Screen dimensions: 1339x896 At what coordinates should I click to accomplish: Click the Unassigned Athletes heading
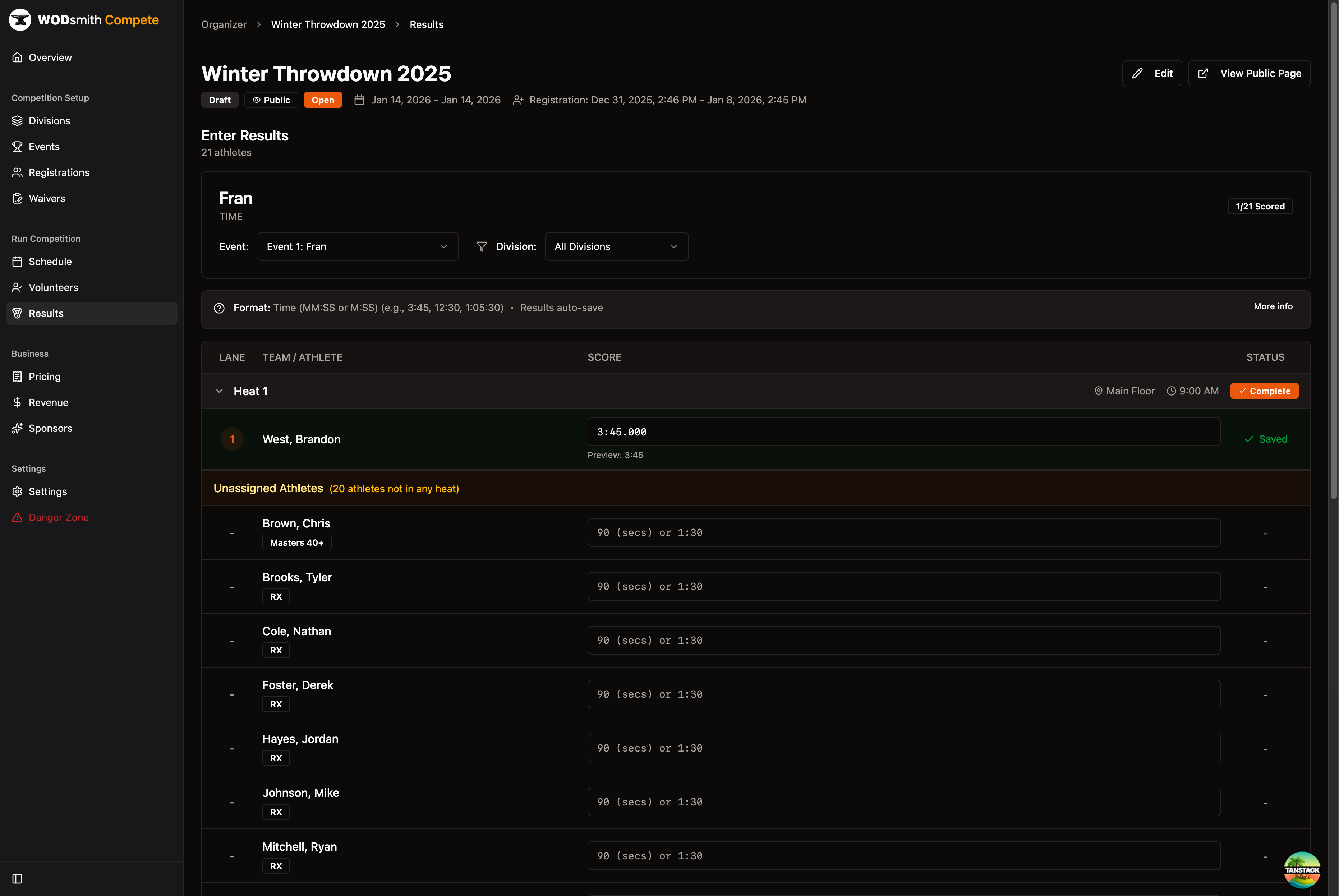point(268,488)
